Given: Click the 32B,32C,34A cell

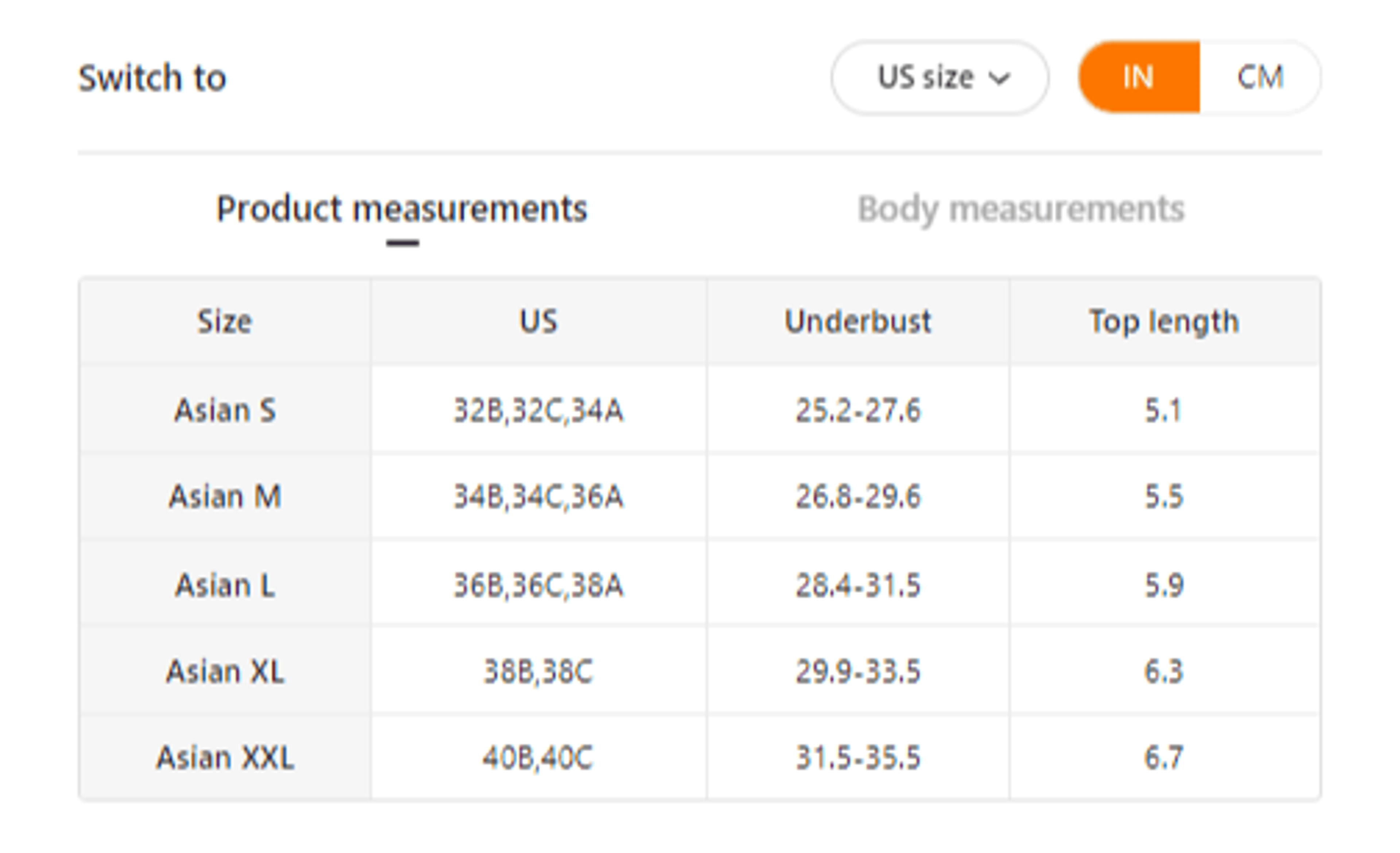Looking at the screenshot, I should [x=538, y=410].
